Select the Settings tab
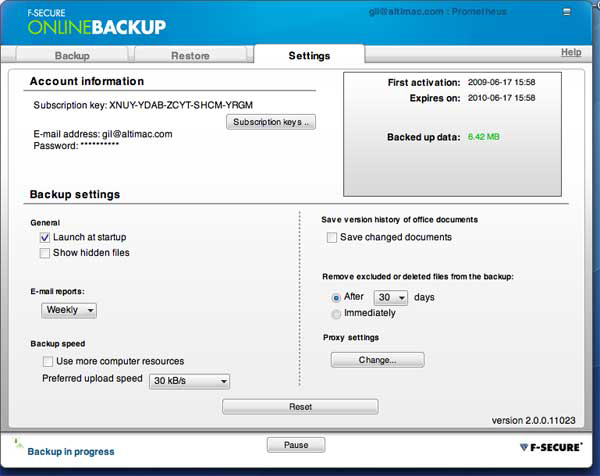 [x=309, y=56]
